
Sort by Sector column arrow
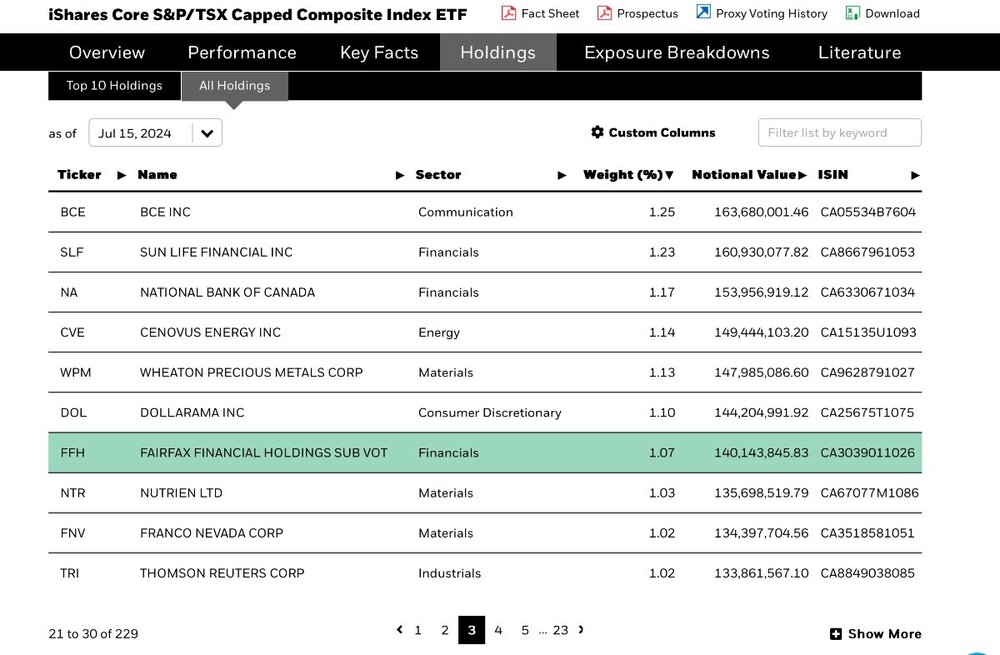(x=562, y=175)
